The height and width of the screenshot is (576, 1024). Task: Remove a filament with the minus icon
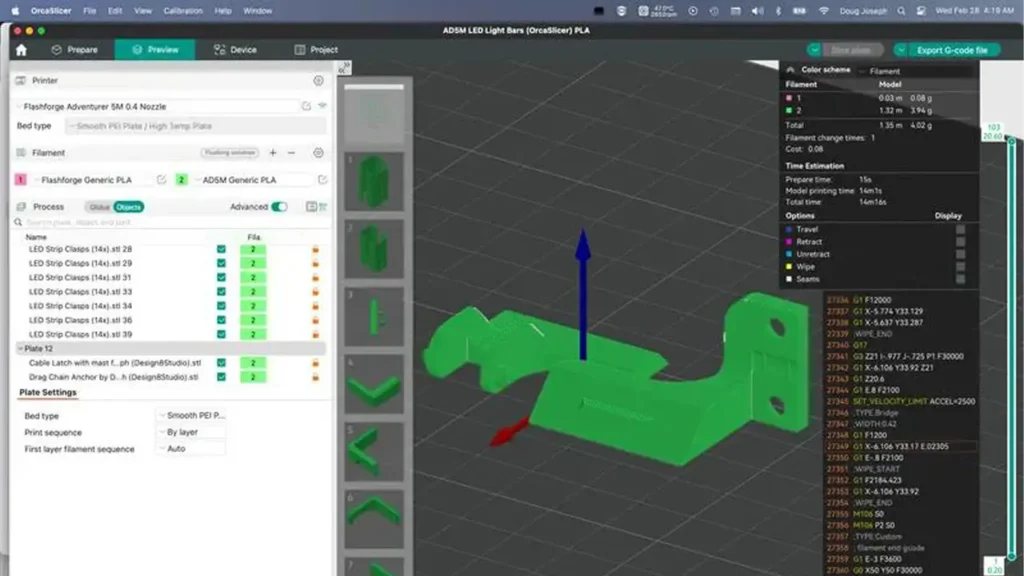[291, 153]
